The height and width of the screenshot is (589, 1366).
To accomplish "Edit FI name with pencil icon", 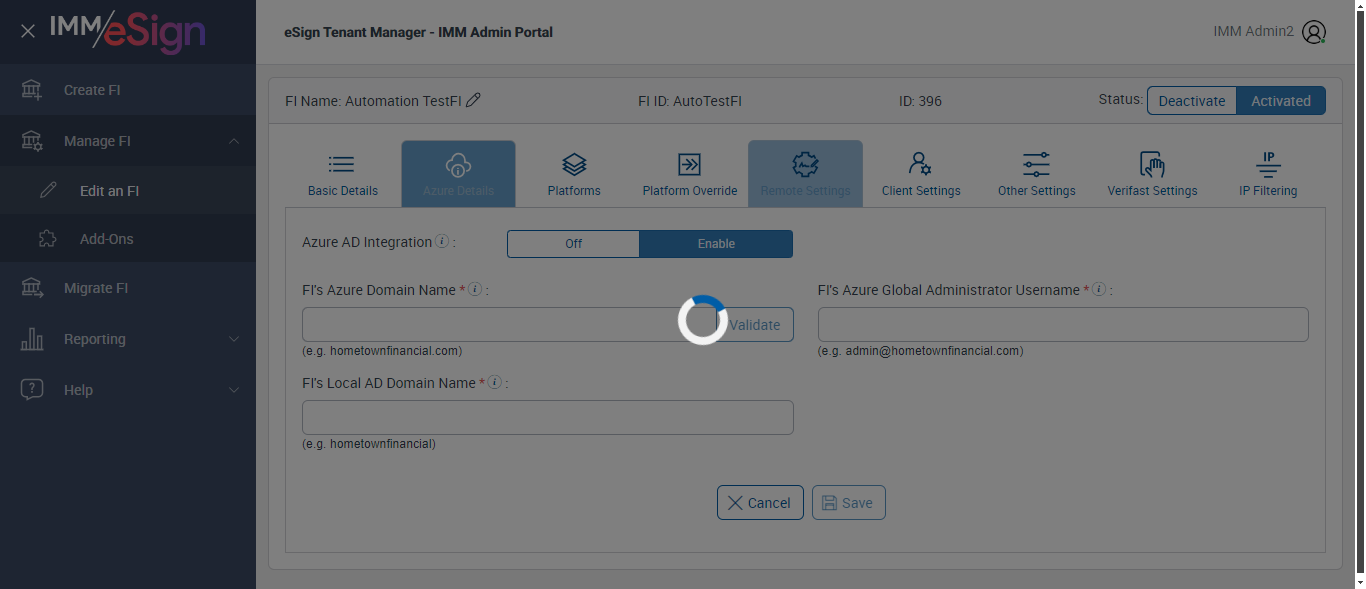I will (474, 100).
